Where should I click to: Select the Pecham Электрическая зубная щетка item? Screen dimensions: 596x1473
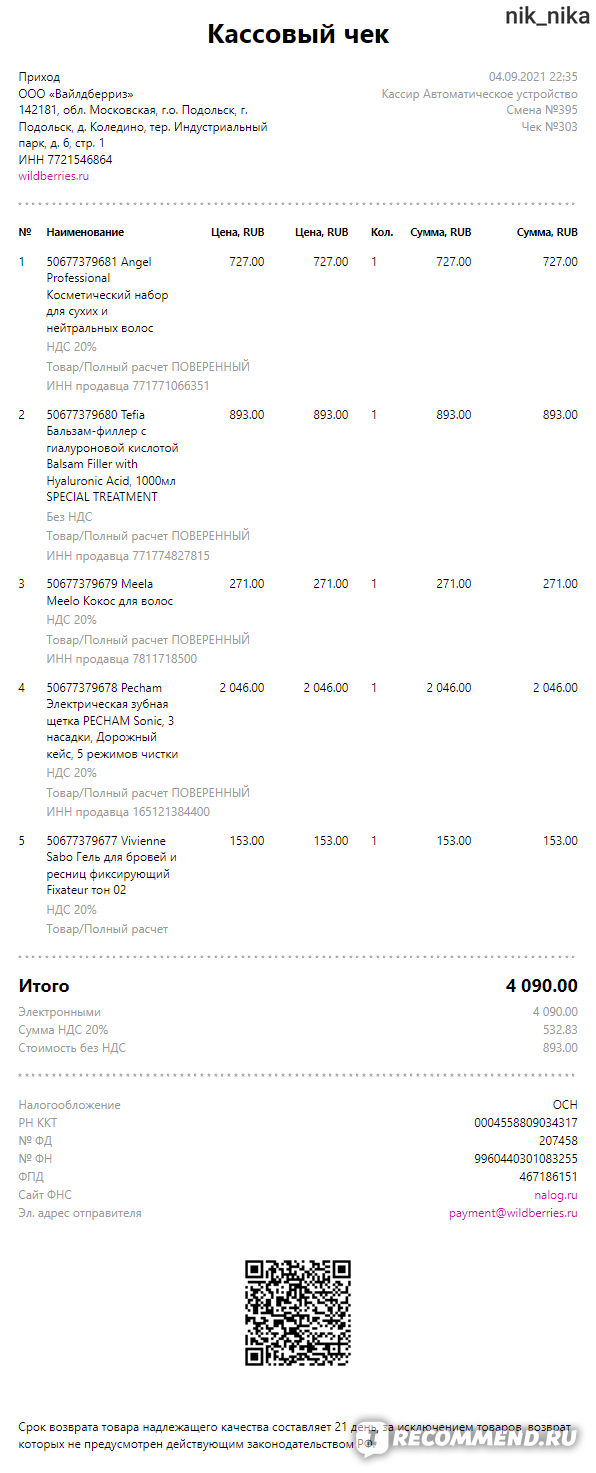pos(113,721)
